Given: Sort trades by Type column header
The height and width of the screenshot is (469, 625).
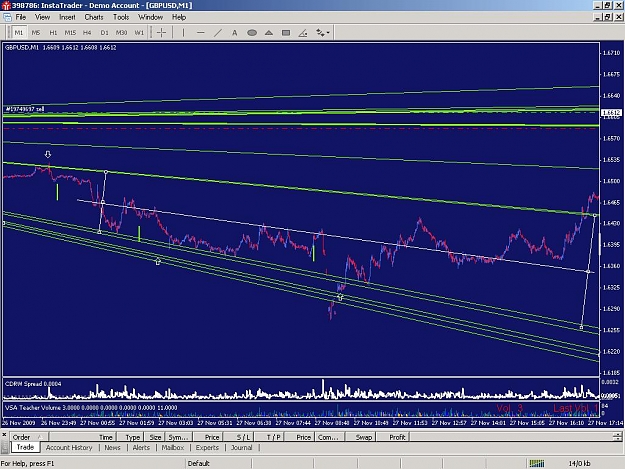Looking at the screenshot, I should (130, 437).
